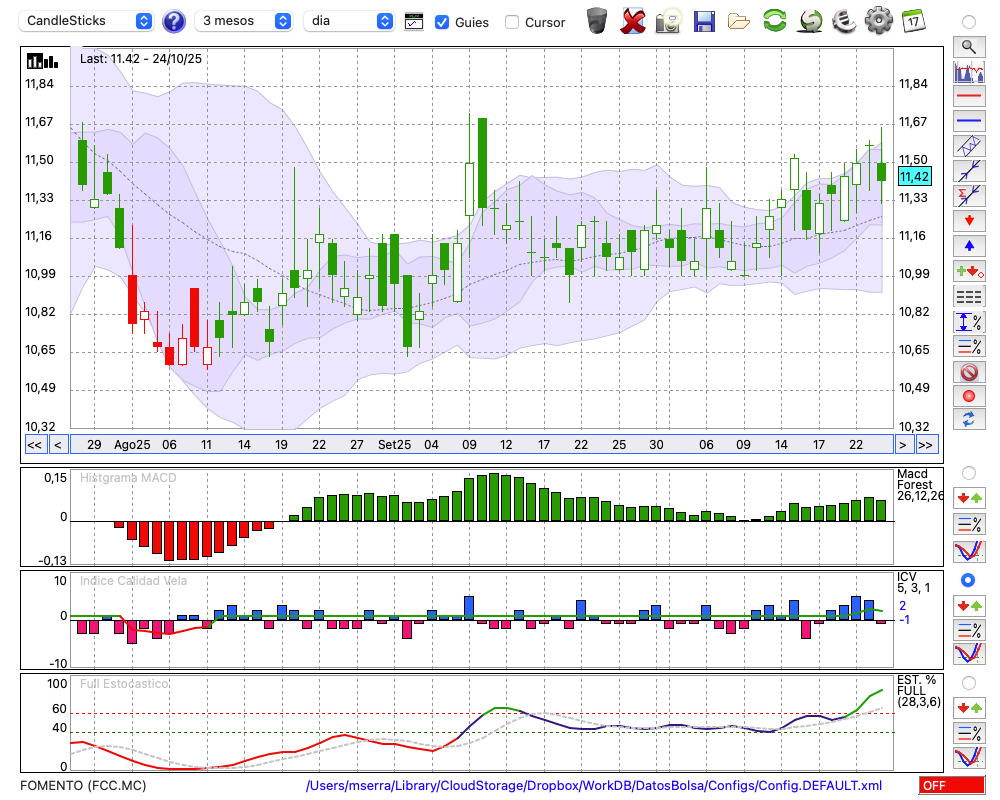Select the magnifier zoom tool
Screen dimensions: 1000x800
coord(968,46)
